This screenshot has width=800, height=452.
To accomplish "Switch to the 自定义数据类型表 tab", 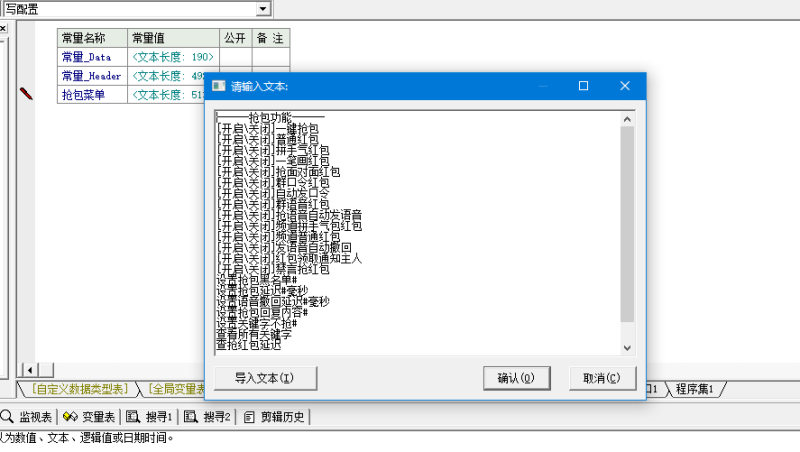I will pyautogui.click(x=80, y=389).
